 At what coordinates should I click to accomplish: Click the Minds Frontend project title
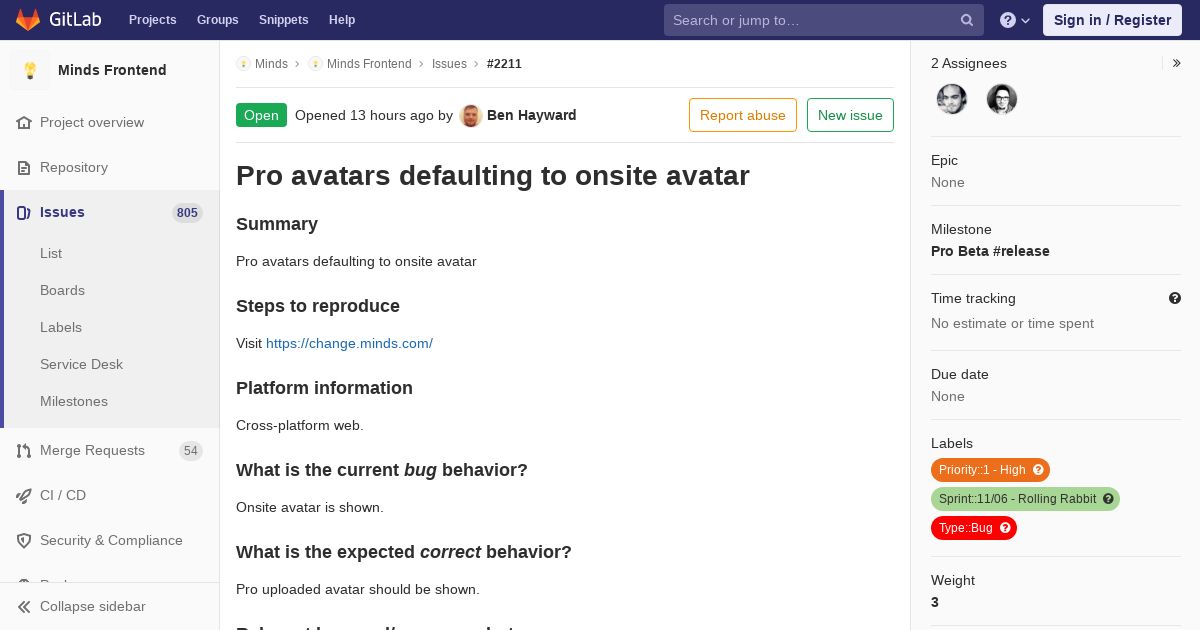(112, 70)
